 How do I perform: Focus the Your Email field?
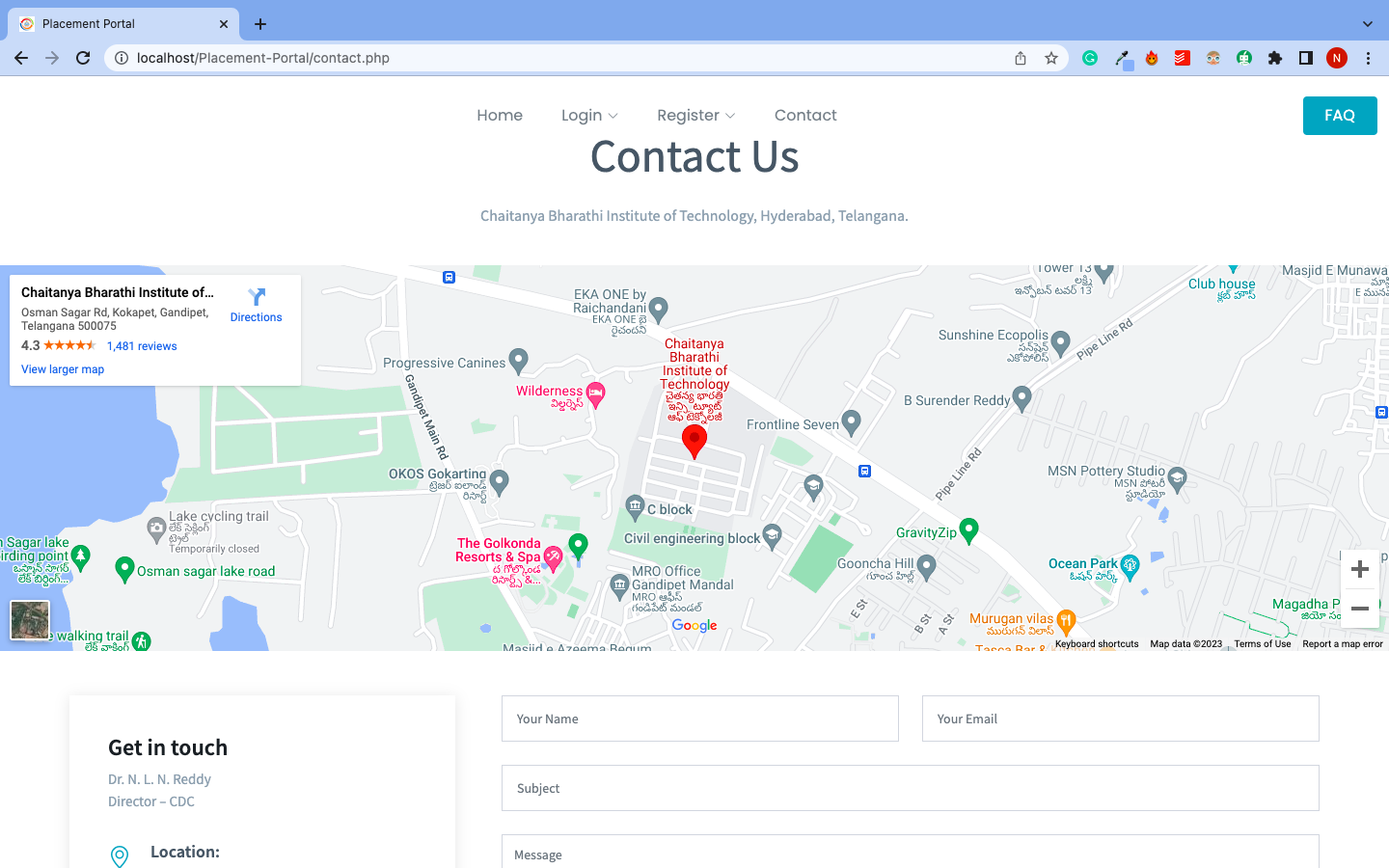(x=1121, y=719)
